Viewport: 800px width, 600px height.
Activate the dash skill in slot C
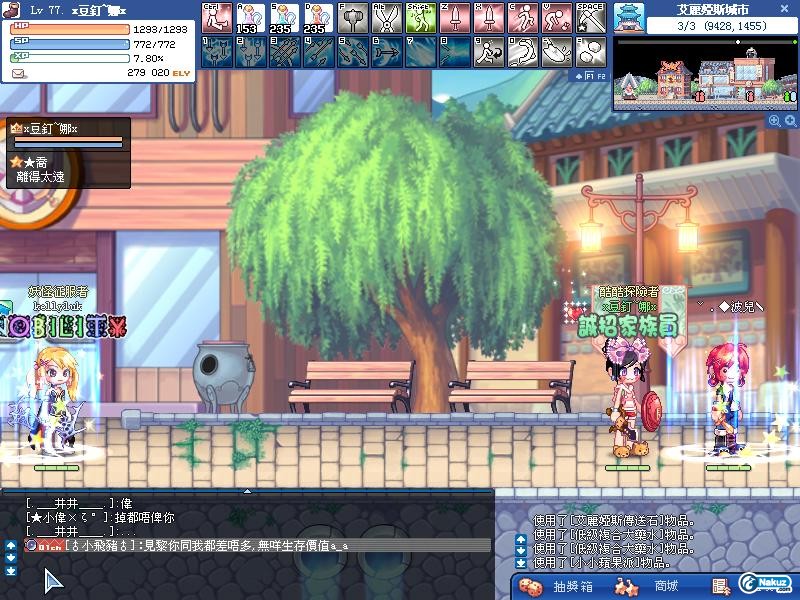[x=523, y=18]
